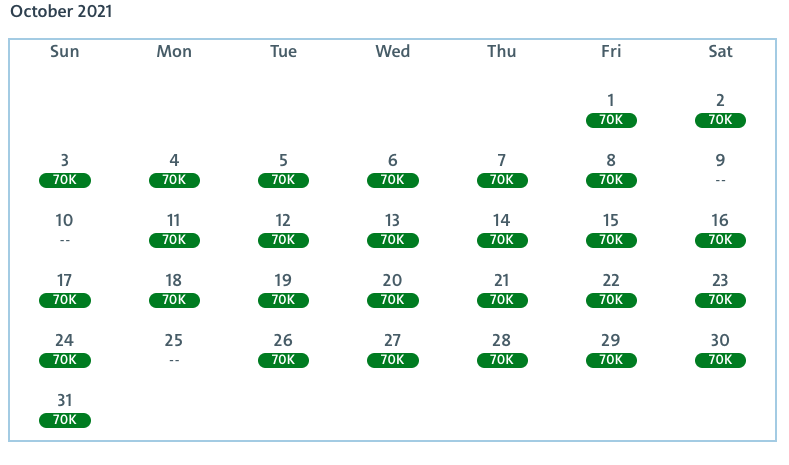Select Friday October 29
Screen dimensions: 789x465
click(611, 350)
